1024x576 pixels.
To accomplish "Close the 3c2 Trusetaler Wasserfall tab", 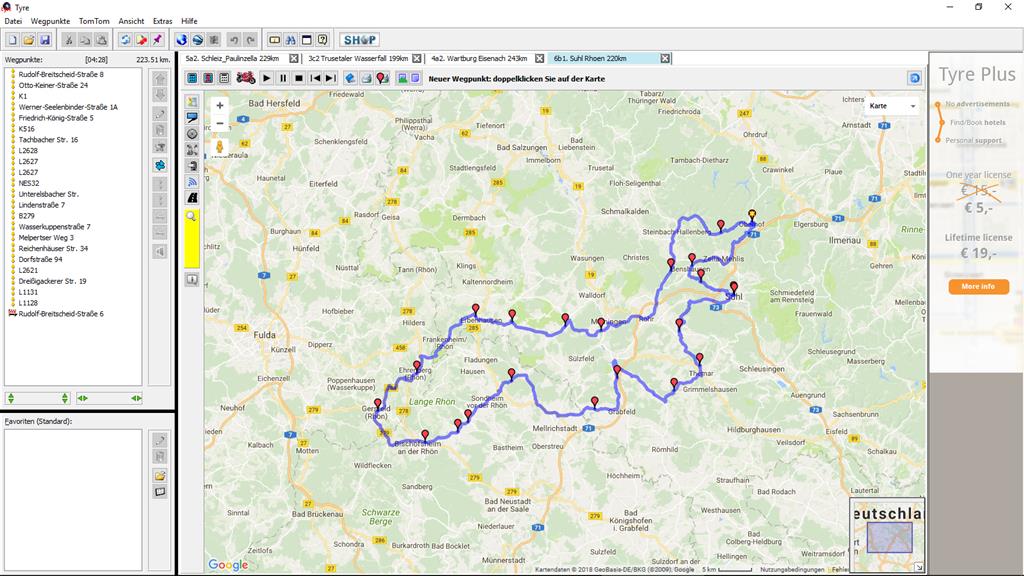I will click(417, 58).
